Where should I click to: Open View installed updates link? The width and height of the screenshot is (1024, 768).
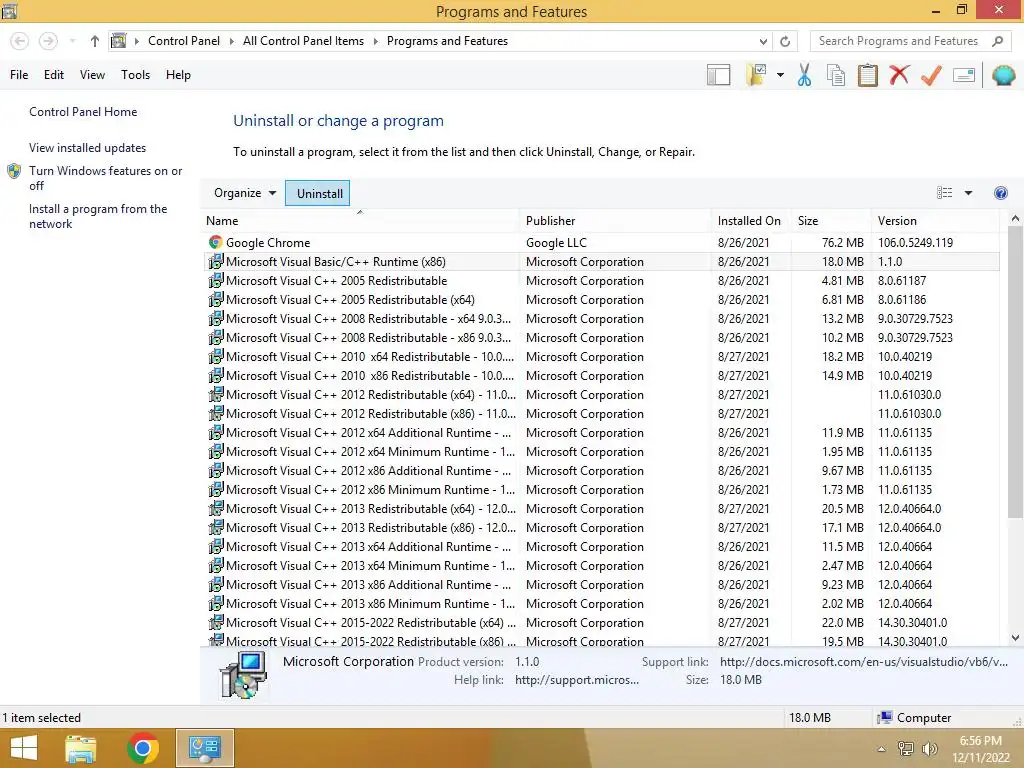87,148
